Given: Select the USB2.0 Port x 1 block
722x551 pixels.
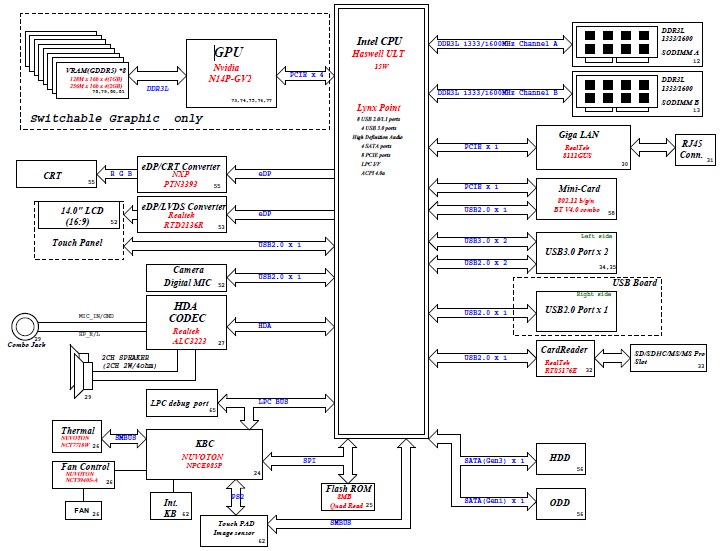Looking at the screenshot, I should tap(576, 311).
